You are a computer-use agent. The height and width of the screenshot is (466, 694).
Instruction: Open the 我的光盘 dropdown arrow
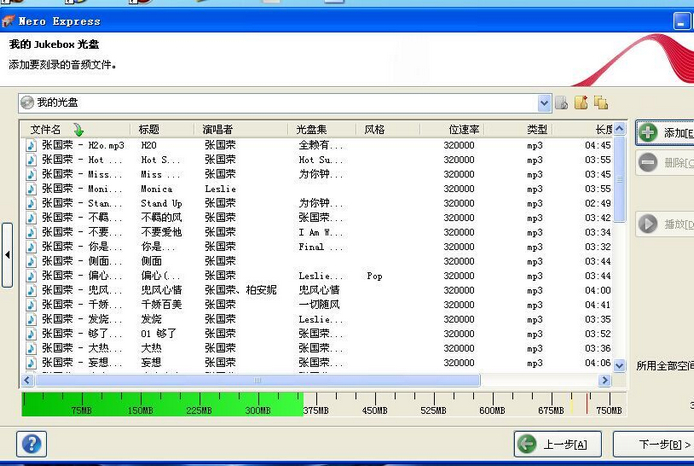[544, 103]
